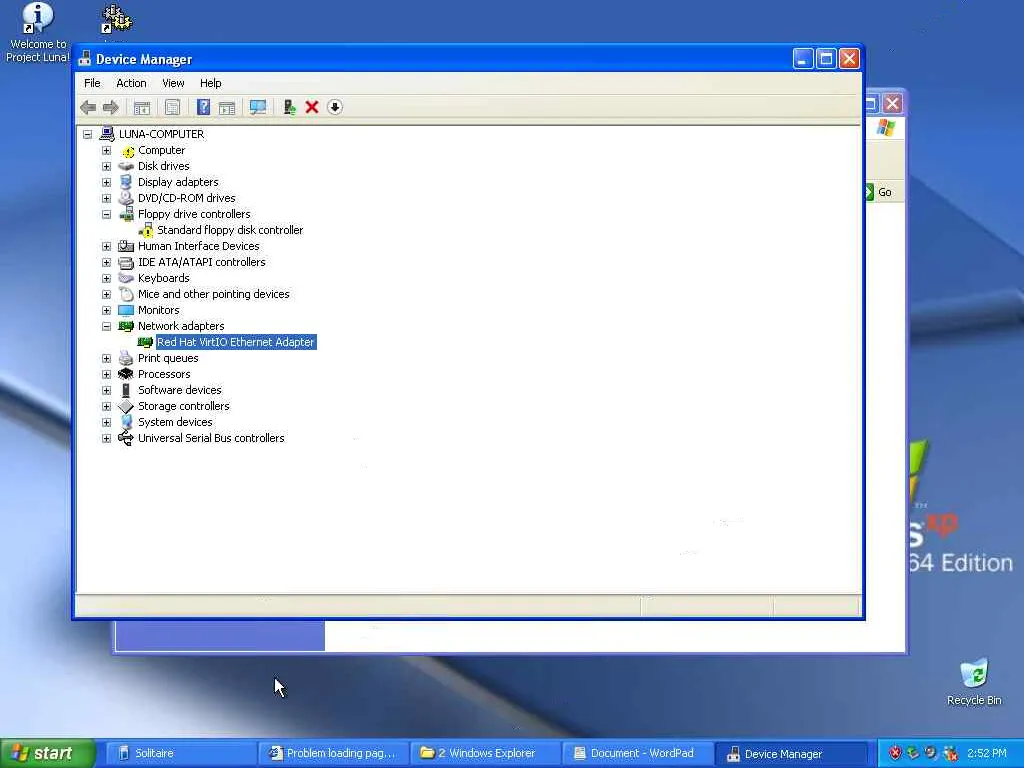Viewport: 1024px width, 768px height.
Task: Select the Floppy drive controllers label
Action: [x=194, y=214]
